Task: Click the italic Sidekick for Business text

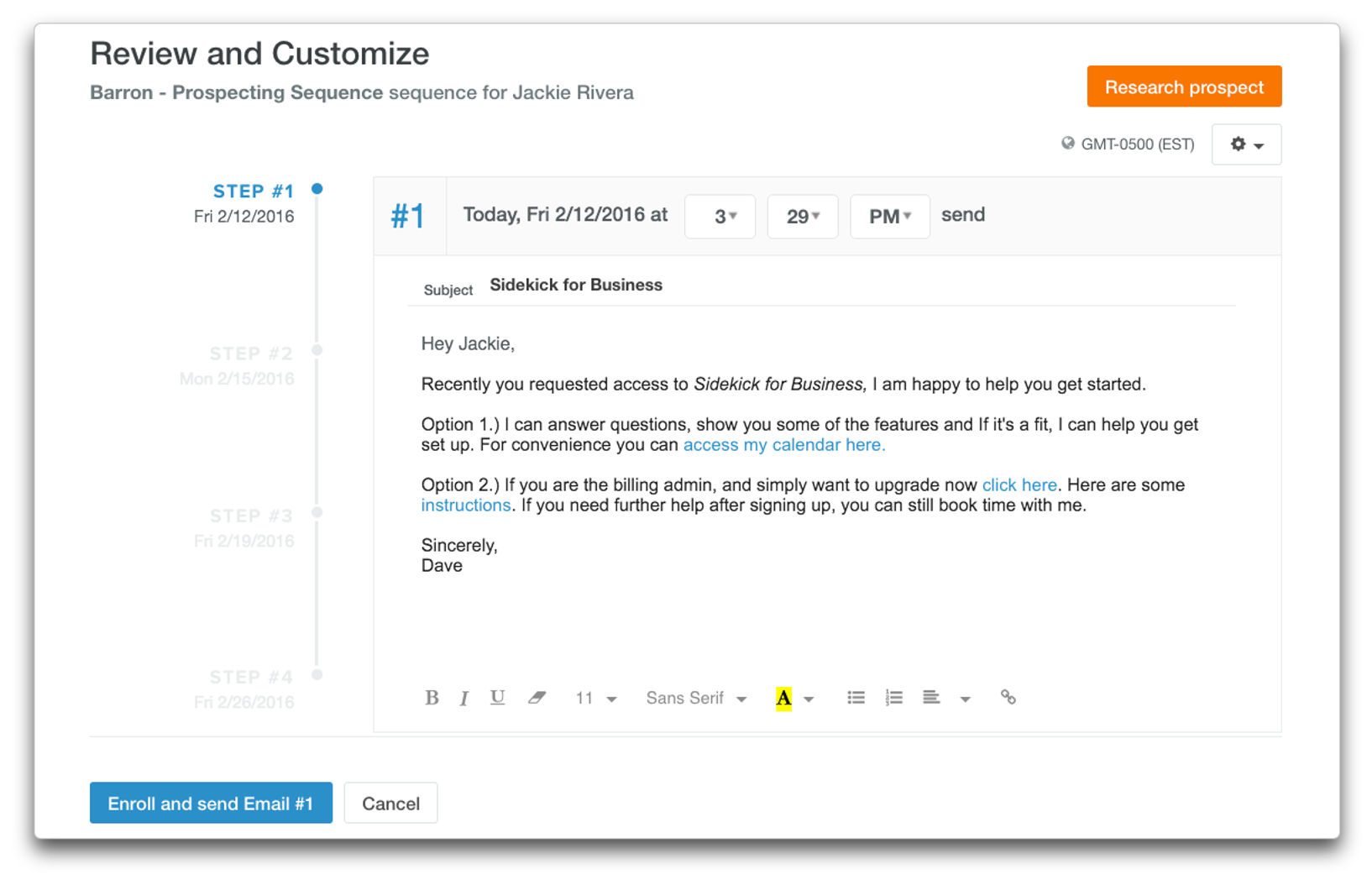Action: (780, 385)
